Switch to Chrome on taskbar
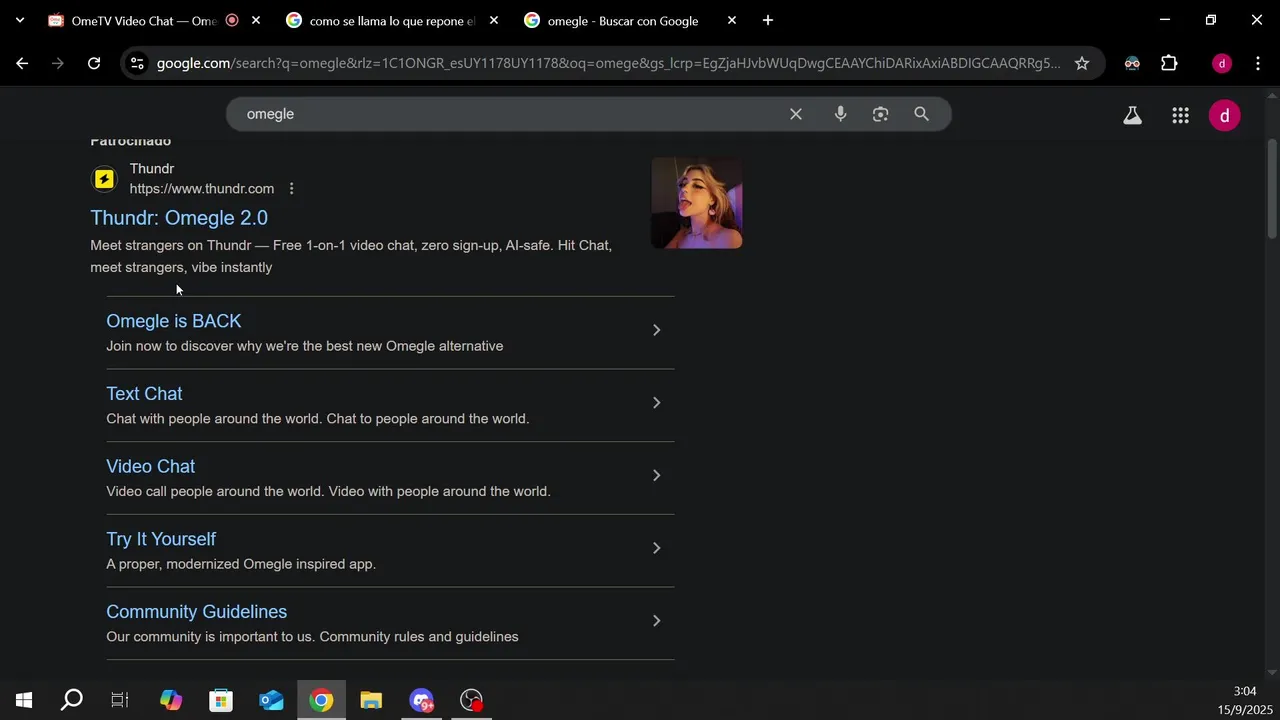The height and width of the screenshot is (720, 1280). (x=321, y=700)
